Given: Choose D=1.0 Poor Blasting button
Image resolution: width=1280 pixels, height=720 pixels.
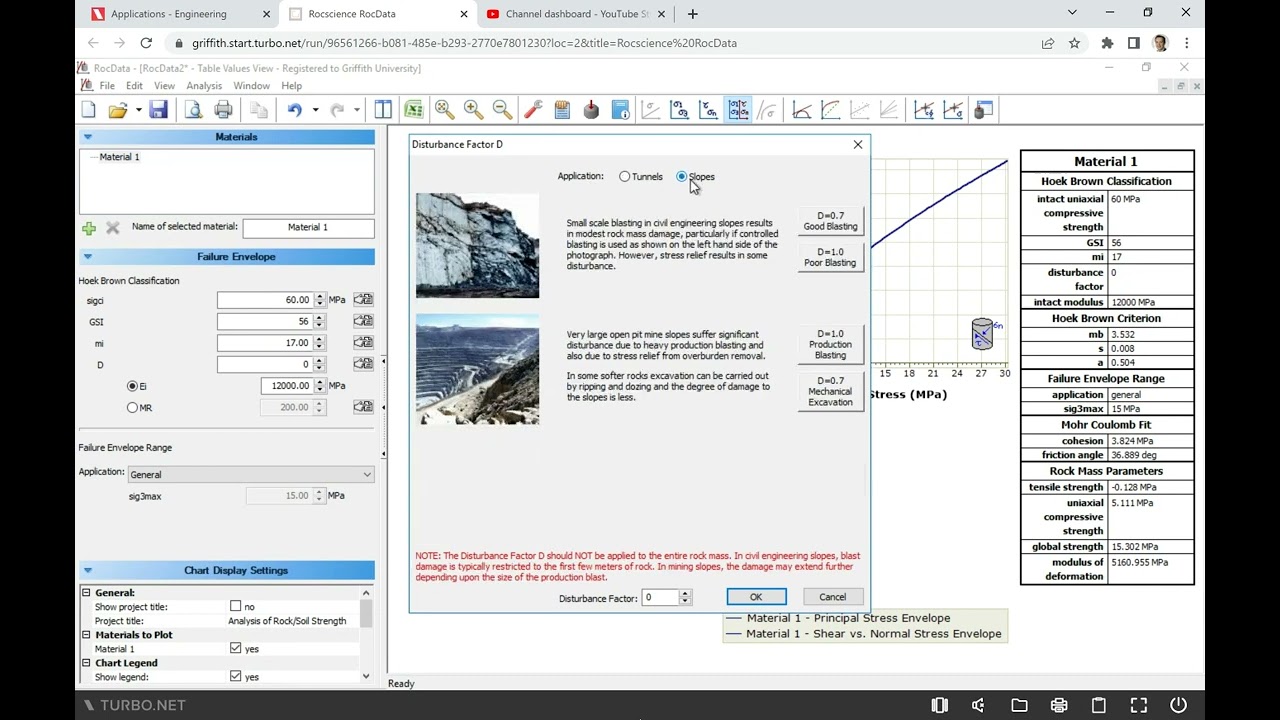Looking at the screenshot, I should click(830, 258).
